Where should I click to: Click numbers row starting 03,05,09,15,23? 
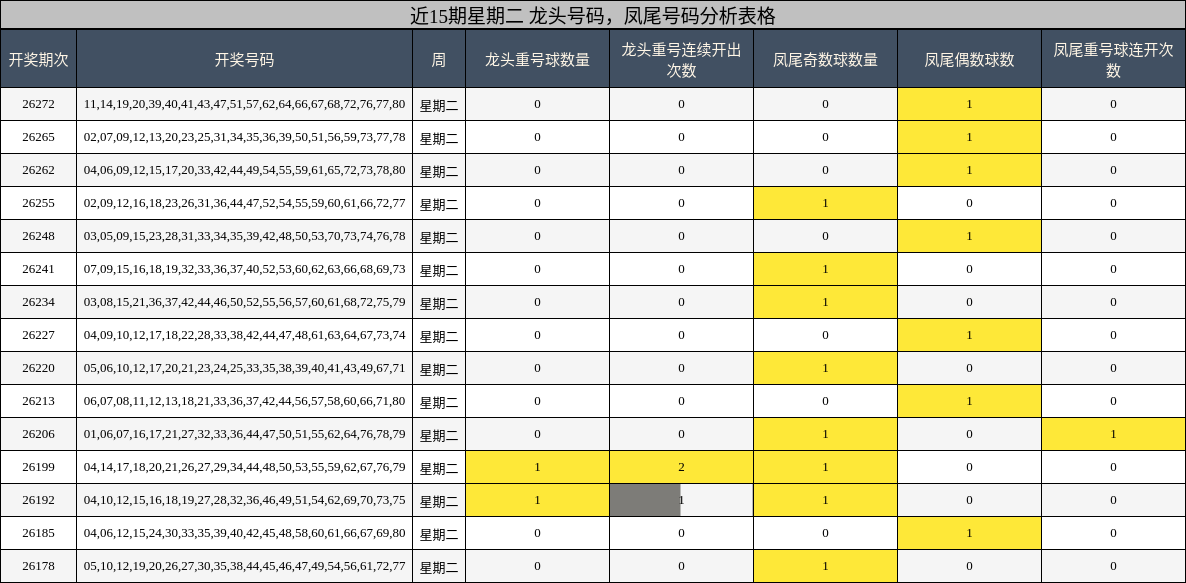tap(244, 236)
